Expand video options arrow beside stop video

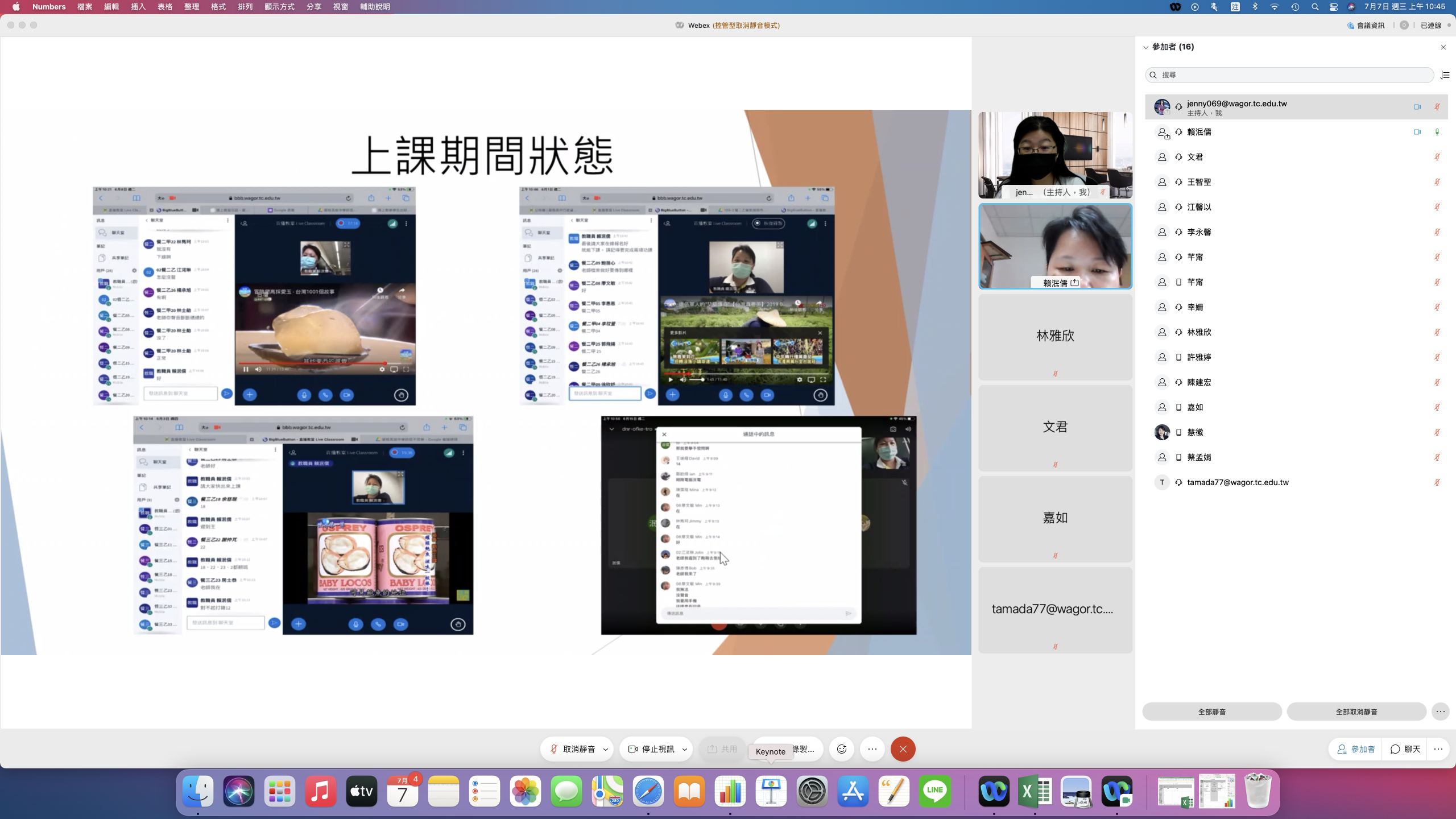tap(685, 749)
